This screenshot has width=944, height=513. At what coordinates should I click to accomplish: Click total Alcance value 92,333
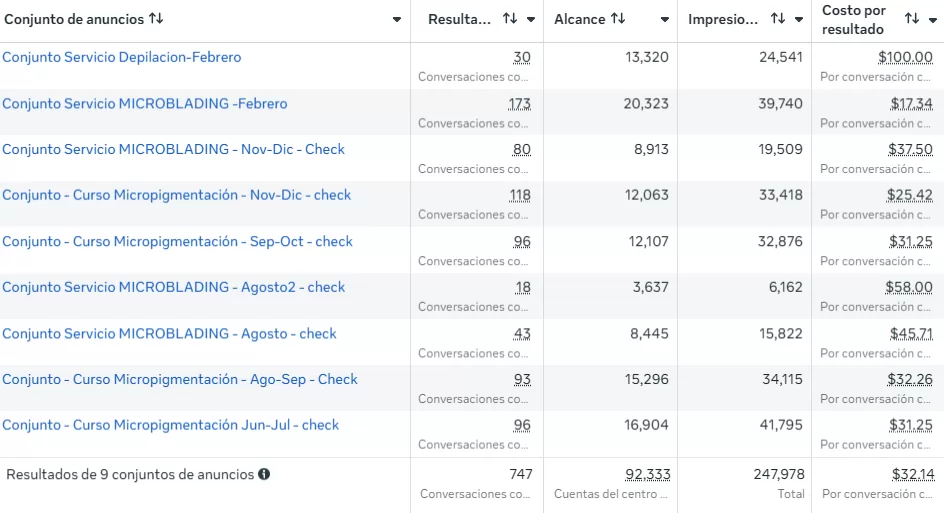point(648,474)
